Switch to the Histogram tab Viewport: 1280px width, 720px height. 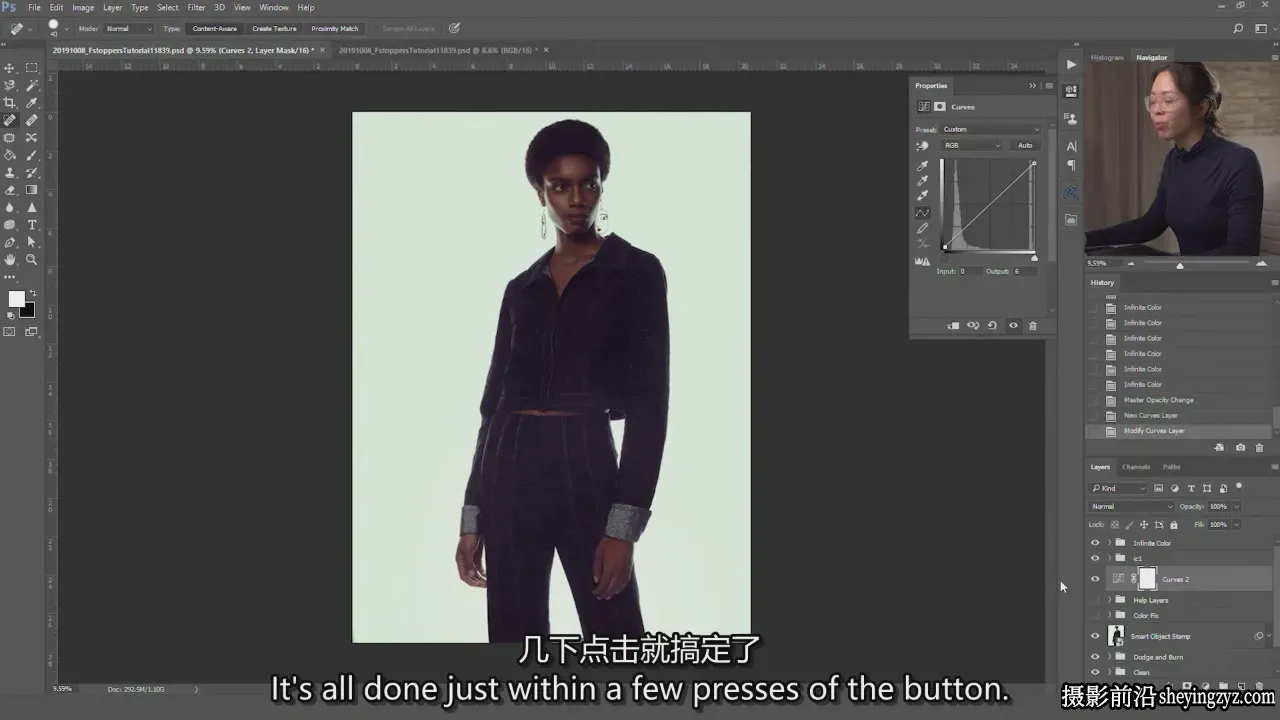1107,58
